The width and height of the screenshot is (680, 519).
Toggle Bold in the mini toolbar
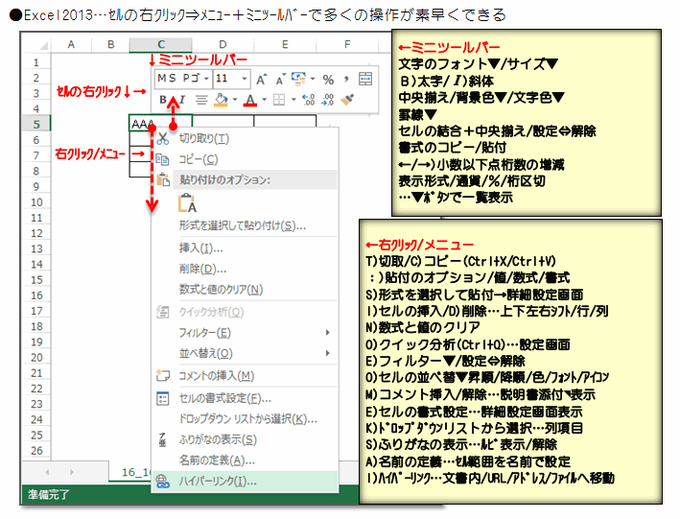163,100
